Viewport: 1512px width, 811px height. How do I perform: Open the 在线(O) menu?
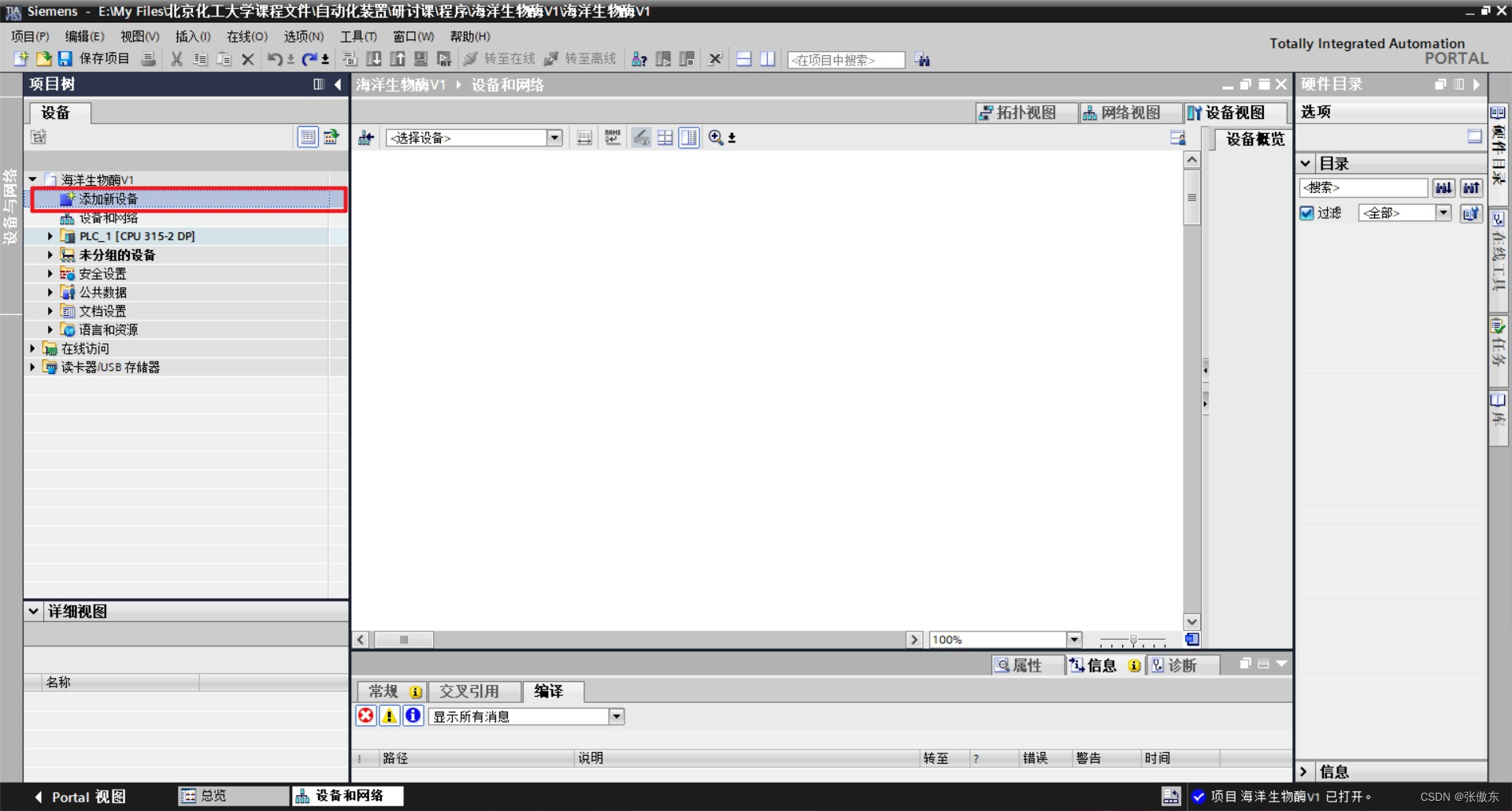(247, 36)
